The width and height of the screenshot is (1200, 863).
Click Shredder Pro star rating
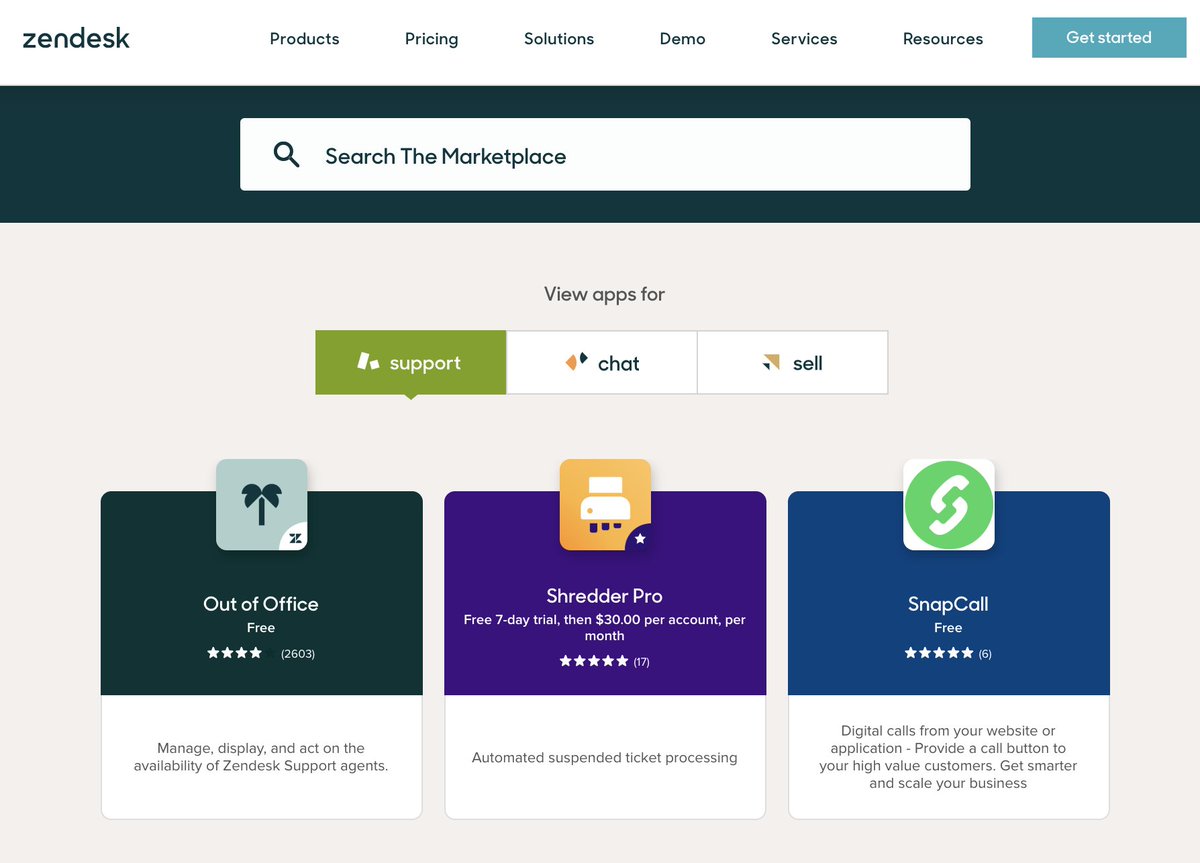(594, 661)
